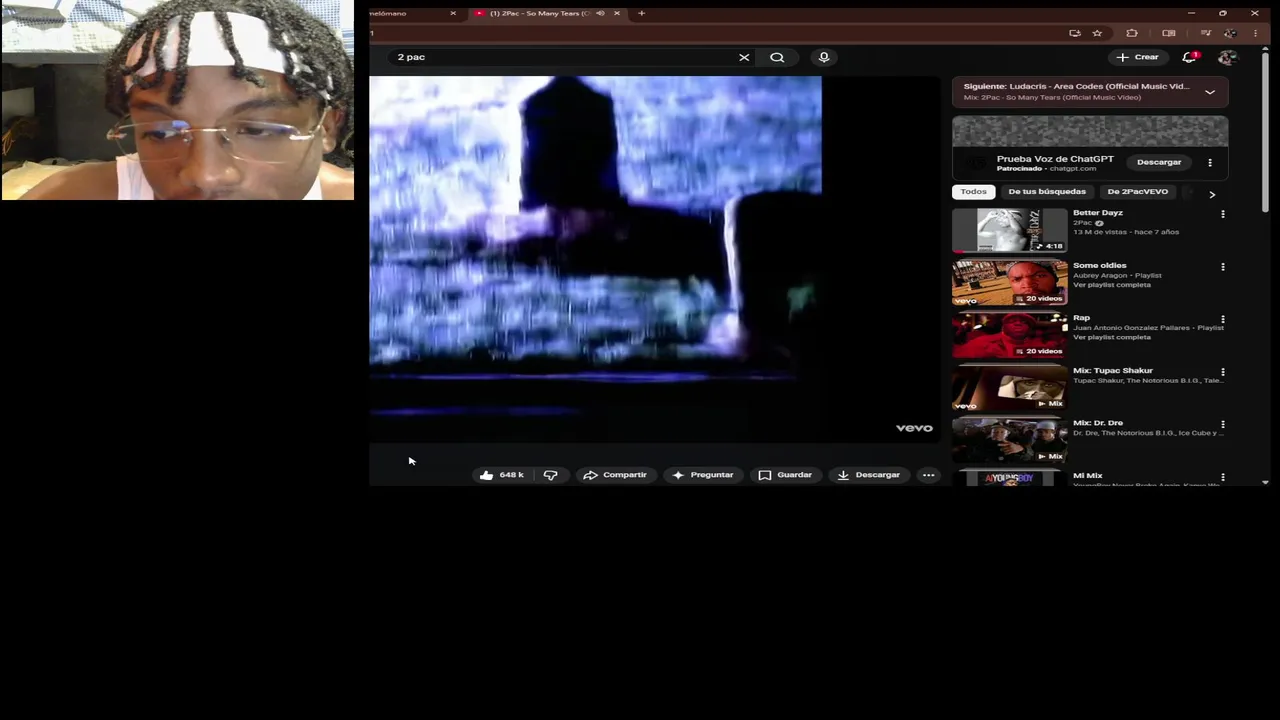This screenshot has width=1280, height=720.
Task: Click the magnifying glass search button
Action: coord(777,57)
